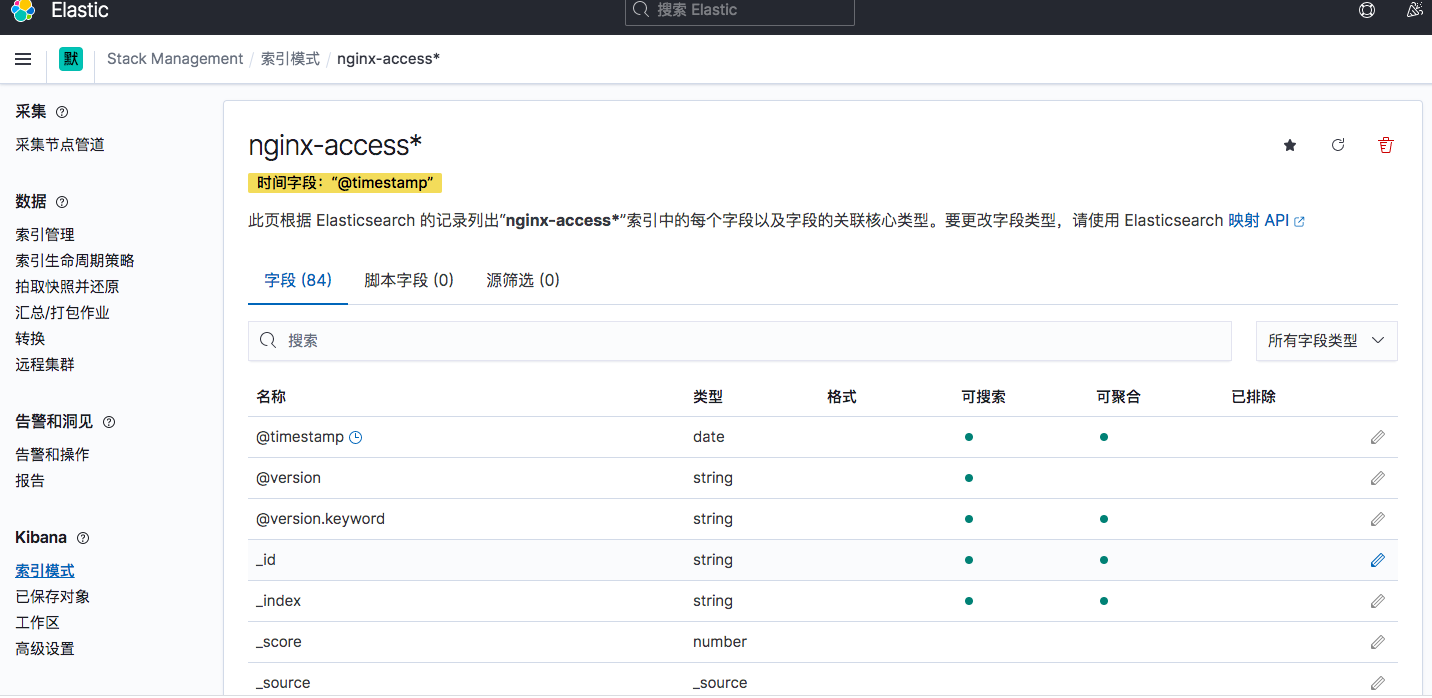Sort by 类型 column header
This screenshot has width=1432, height=698.
coord(708,397)
